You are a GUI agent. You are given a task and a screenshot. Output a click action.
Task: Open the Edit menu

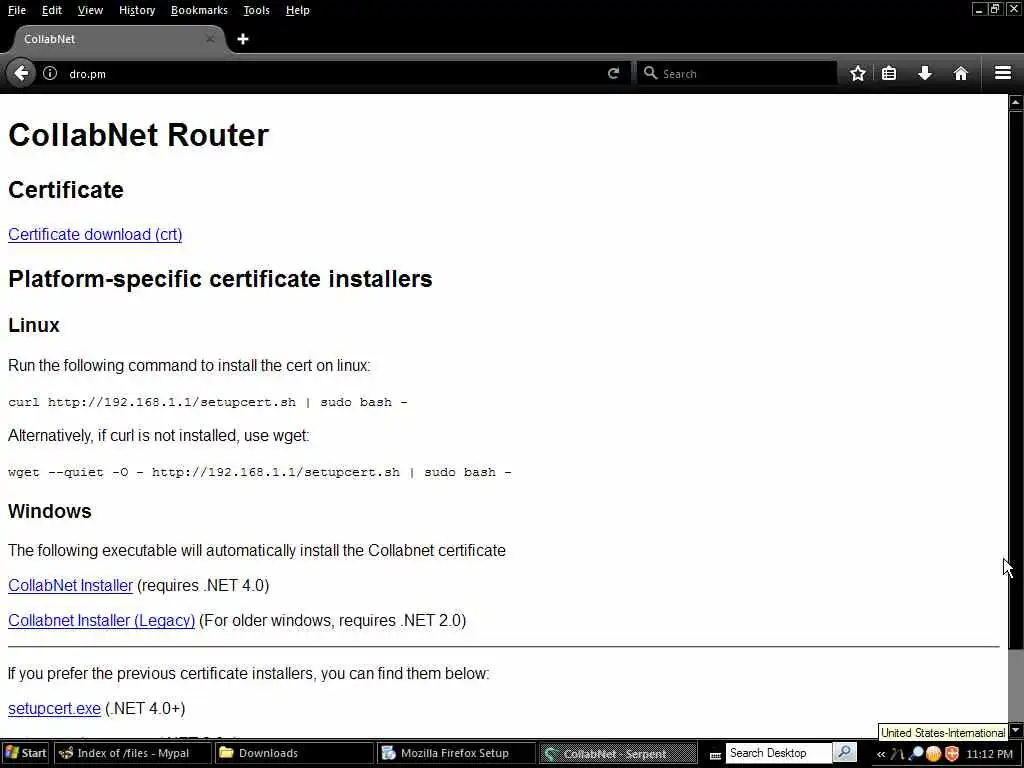point(52,10)
